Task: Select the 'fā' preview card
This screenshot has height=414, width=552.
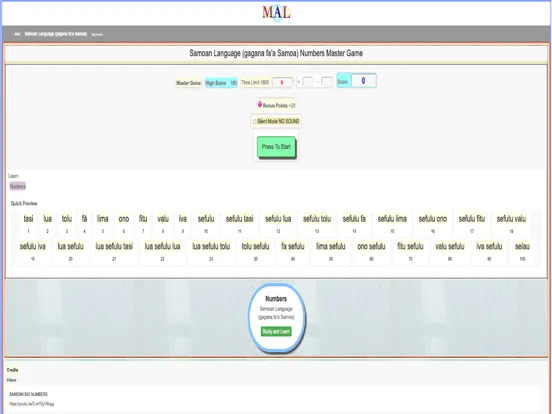Action: (x=84, y=224)
